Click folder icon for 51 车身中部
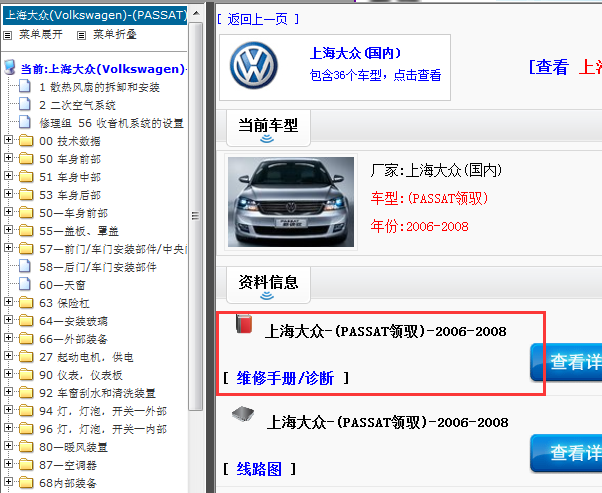This screenshot has width=602, height=493. [x=26, y=177]
